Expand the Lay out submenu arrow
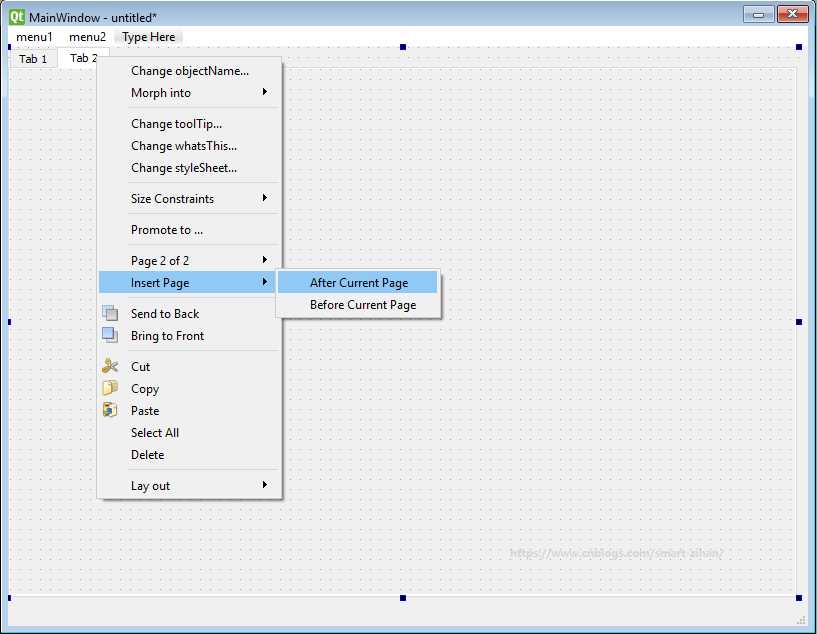Screen dimensions: 817x634 click(265, 485)
